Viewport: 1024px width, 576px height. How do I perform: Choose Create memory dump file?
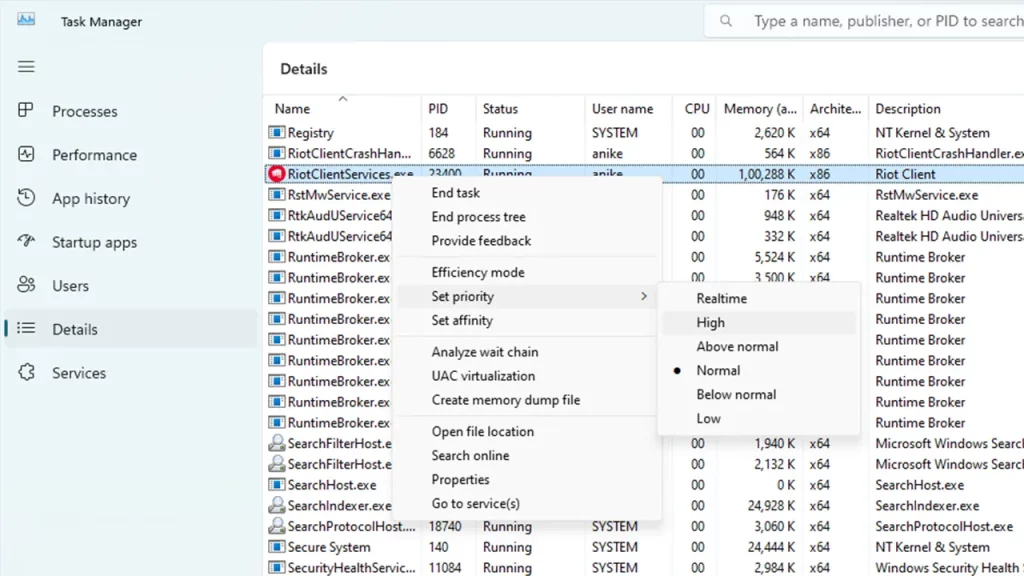click(x=526, y=400)
